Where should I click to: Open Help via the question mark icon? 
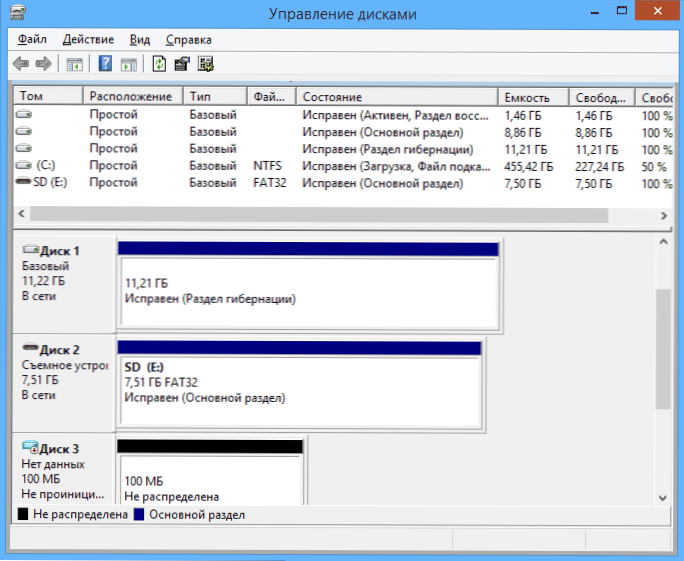(105, 64)
